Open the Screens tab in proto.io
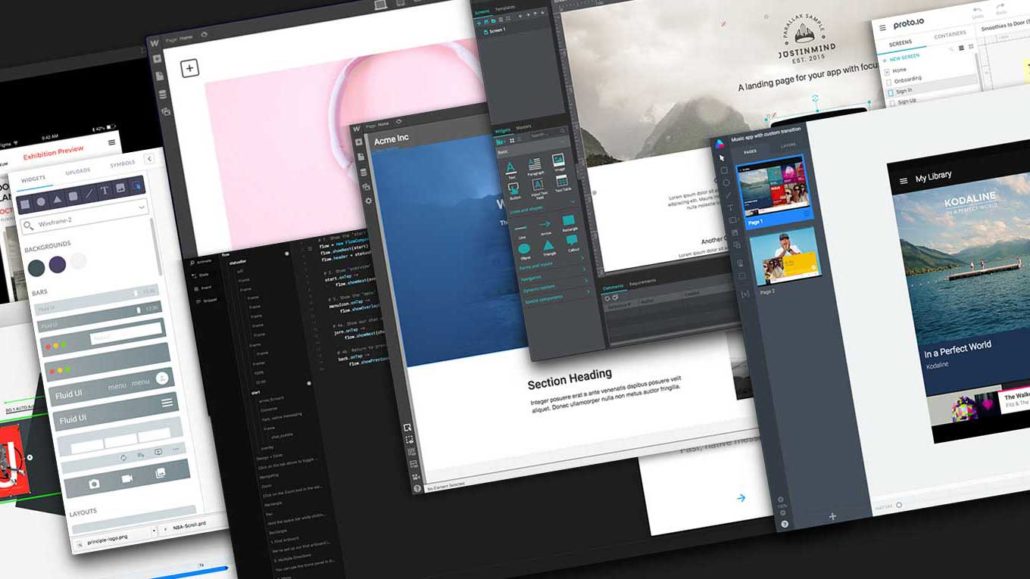Screen dimensions: 1030x579 coord(900,43)
